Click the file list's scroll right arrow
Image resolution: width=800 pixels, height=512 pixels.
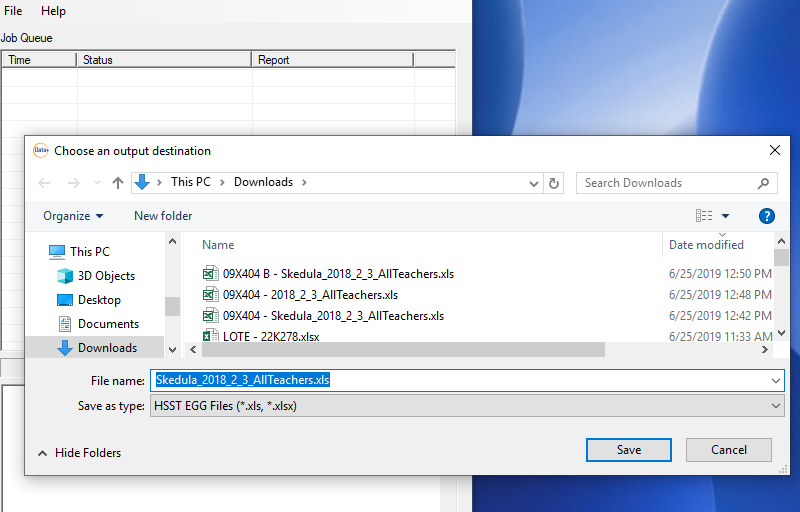(765, 349)
